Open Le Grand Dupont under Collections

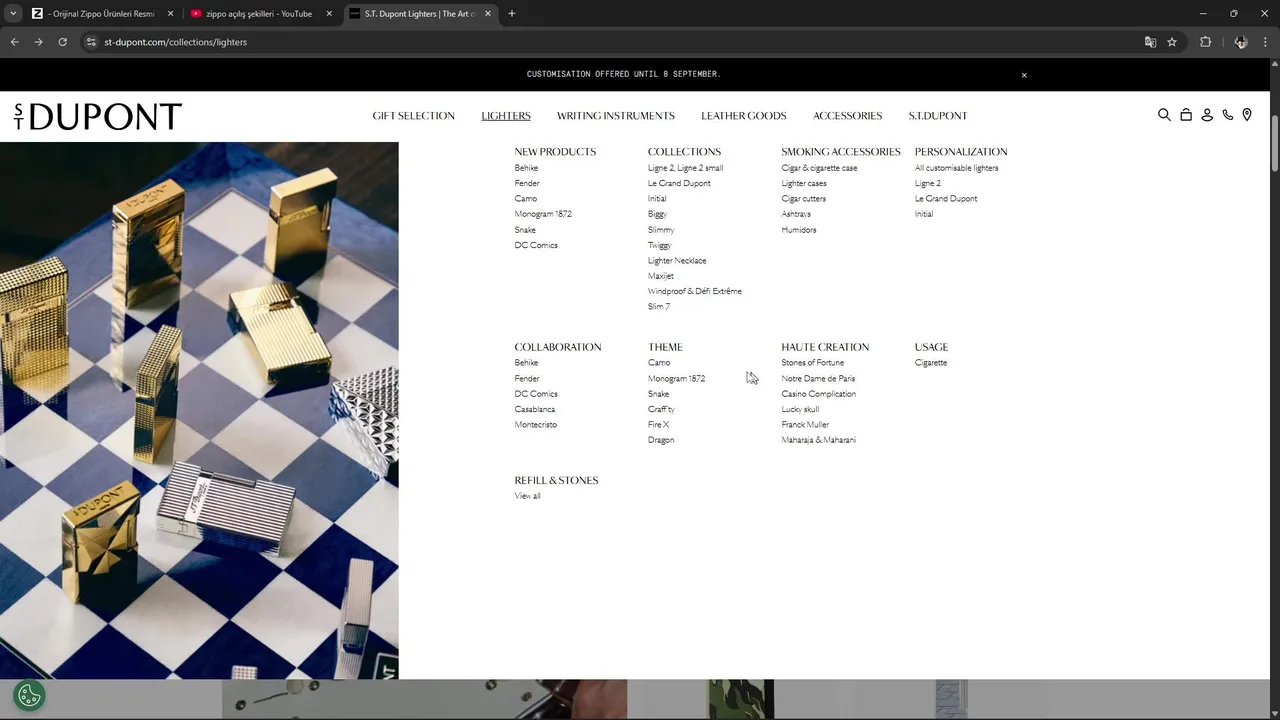pyautogui.click(x=679, y=183)
